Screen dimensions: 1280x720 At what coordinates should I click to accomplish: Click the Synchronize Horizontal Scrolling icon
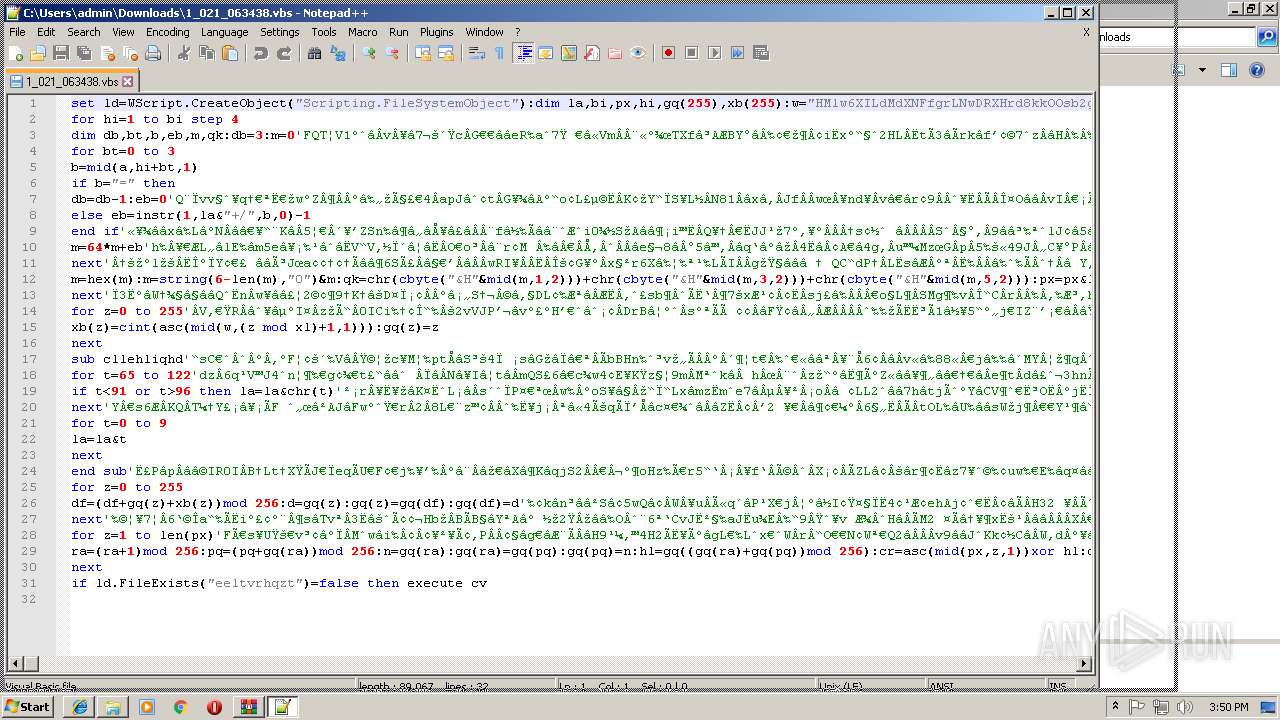tap(446, 53)
